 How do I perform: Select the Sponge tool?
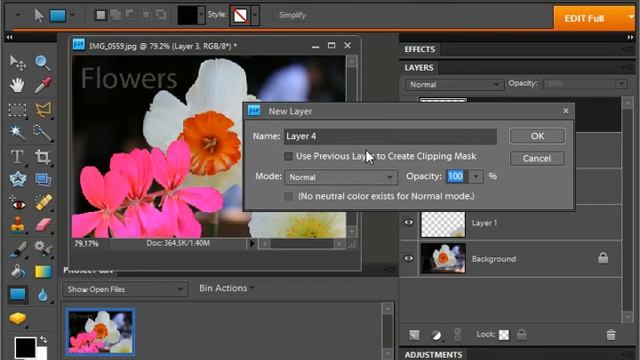18,318
